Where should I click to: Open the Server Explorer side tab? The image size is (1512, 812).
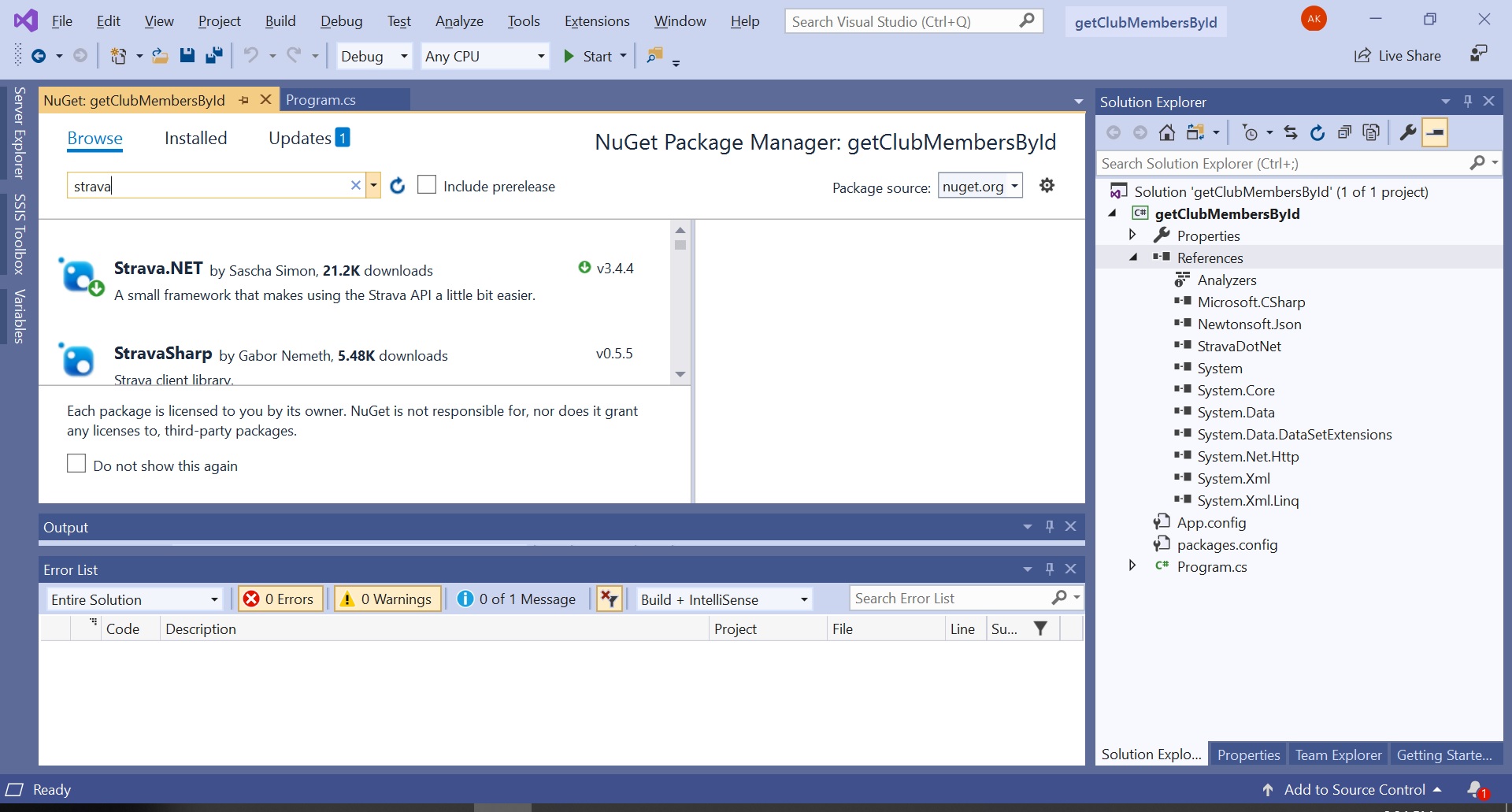pos(20,133)
